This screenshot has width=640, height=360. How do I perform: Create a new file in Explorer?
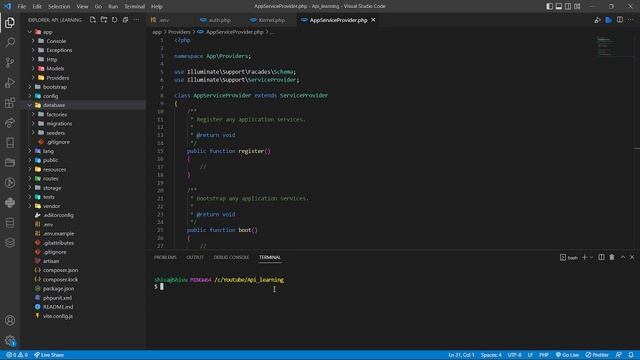click(93, 20)
